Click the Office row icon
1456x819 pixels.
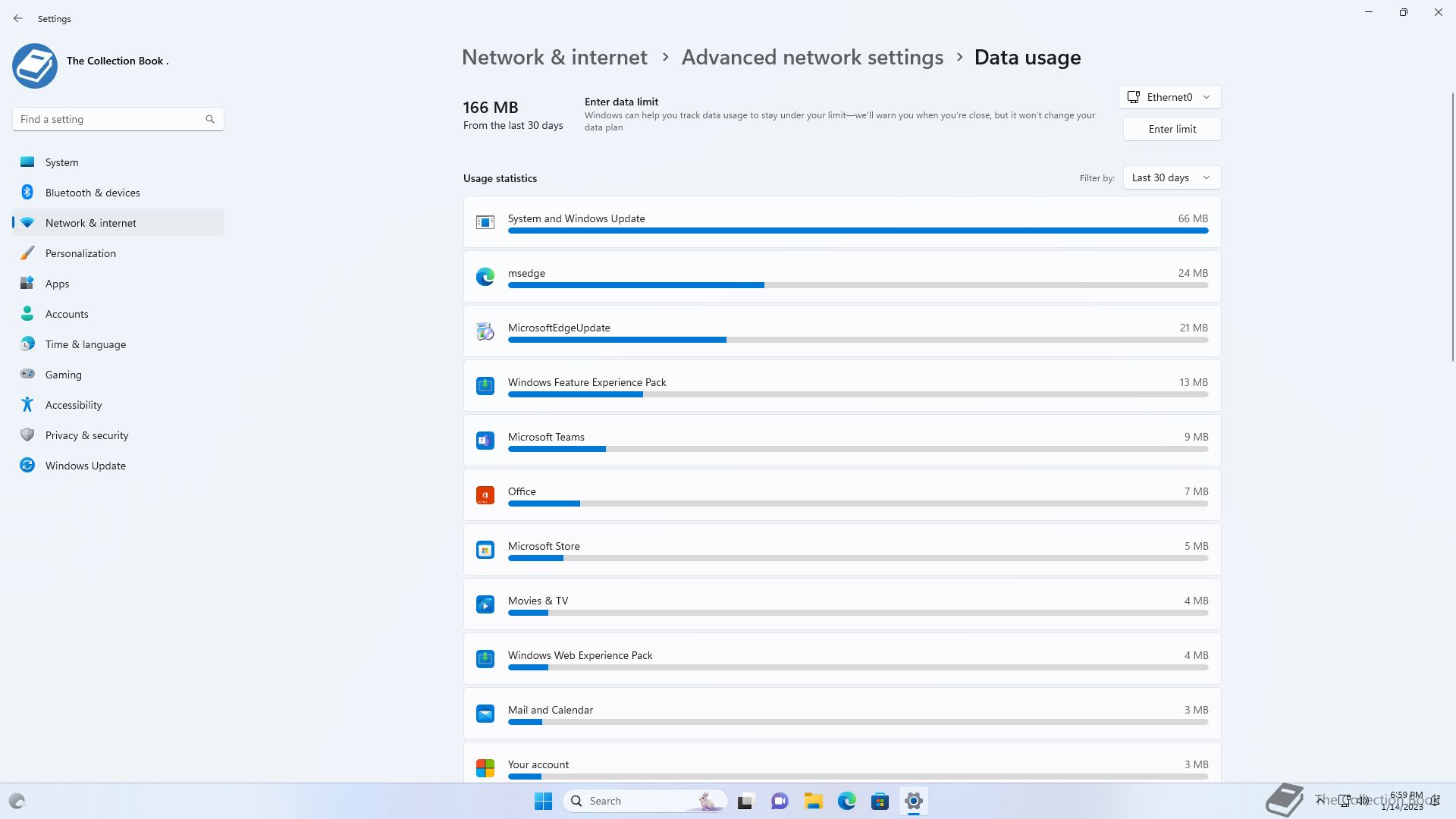point(485,495)
